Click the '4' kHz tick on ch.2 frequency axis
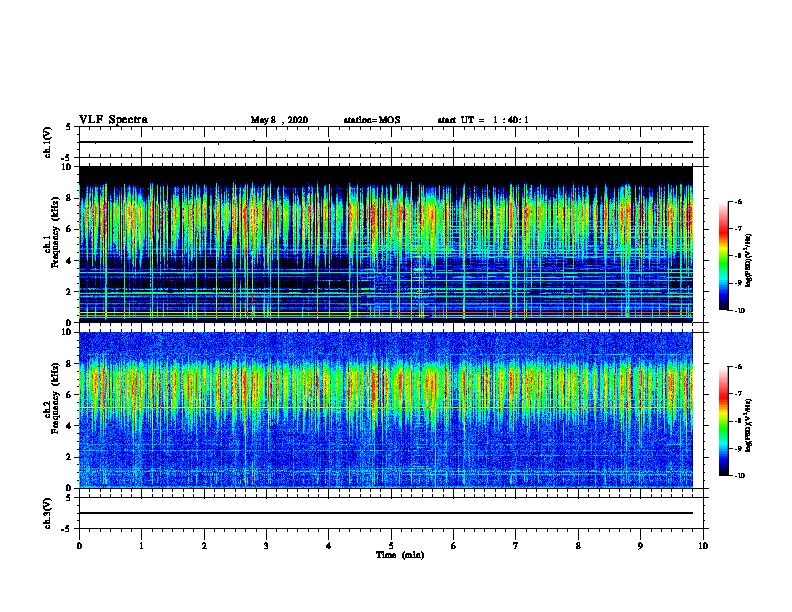 (69, 426)
